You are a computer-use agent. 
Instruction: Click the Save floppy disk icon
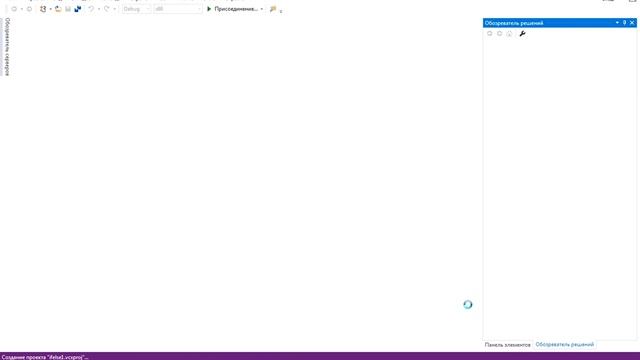pos(68,9)
